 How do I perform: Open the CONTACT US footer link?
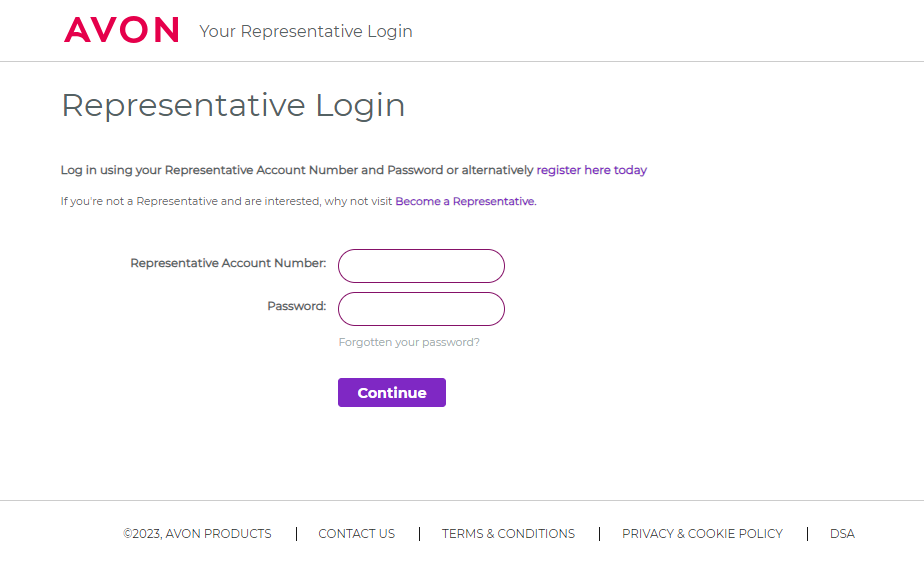356,534
